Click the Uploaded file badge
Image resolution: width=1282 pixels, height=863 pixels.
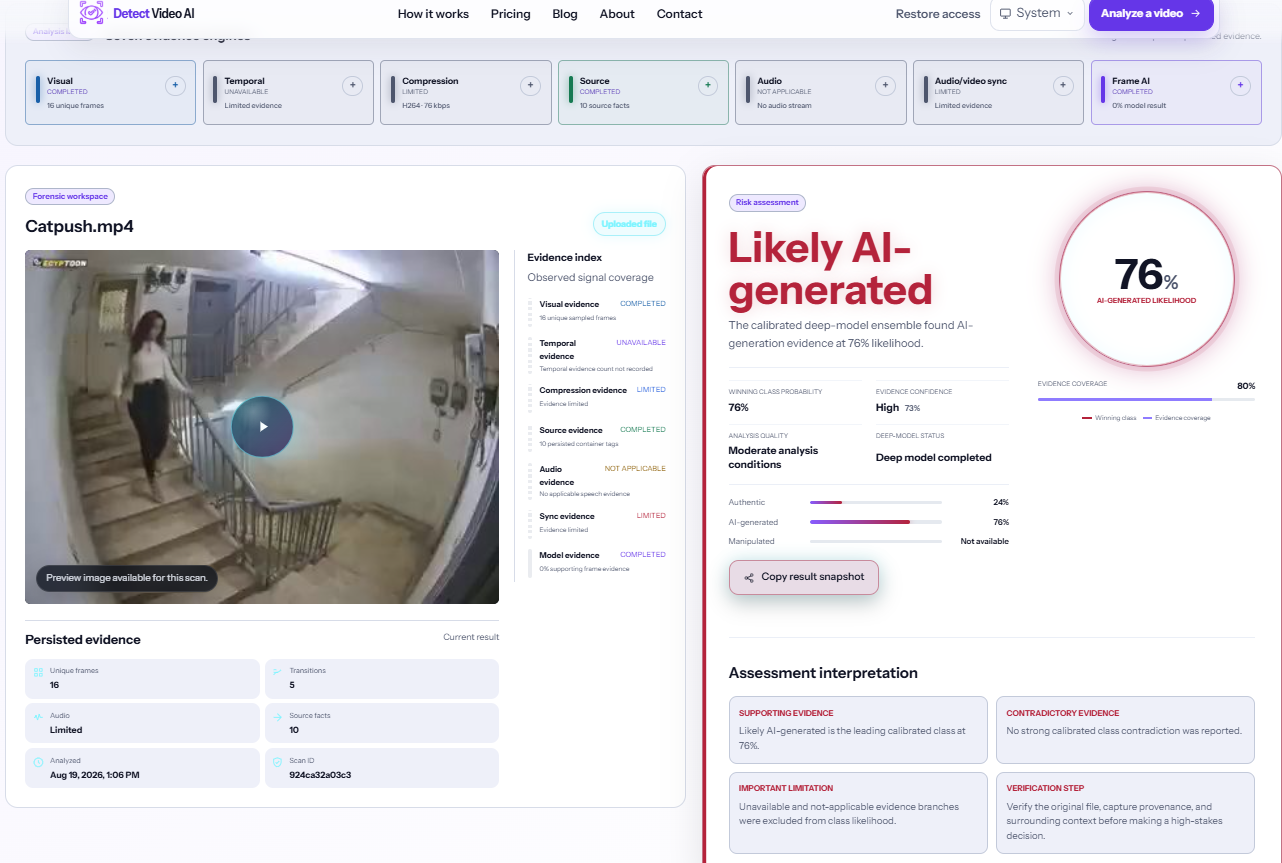629,224
